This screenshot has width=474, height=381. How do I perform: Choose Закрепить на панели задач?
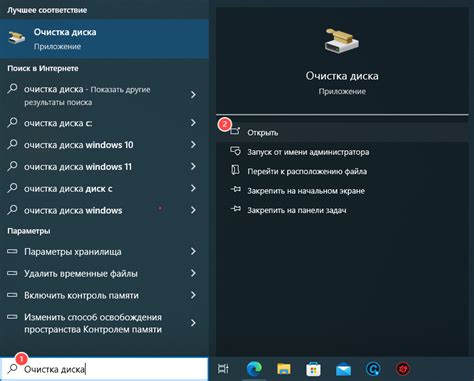[342, 210]
